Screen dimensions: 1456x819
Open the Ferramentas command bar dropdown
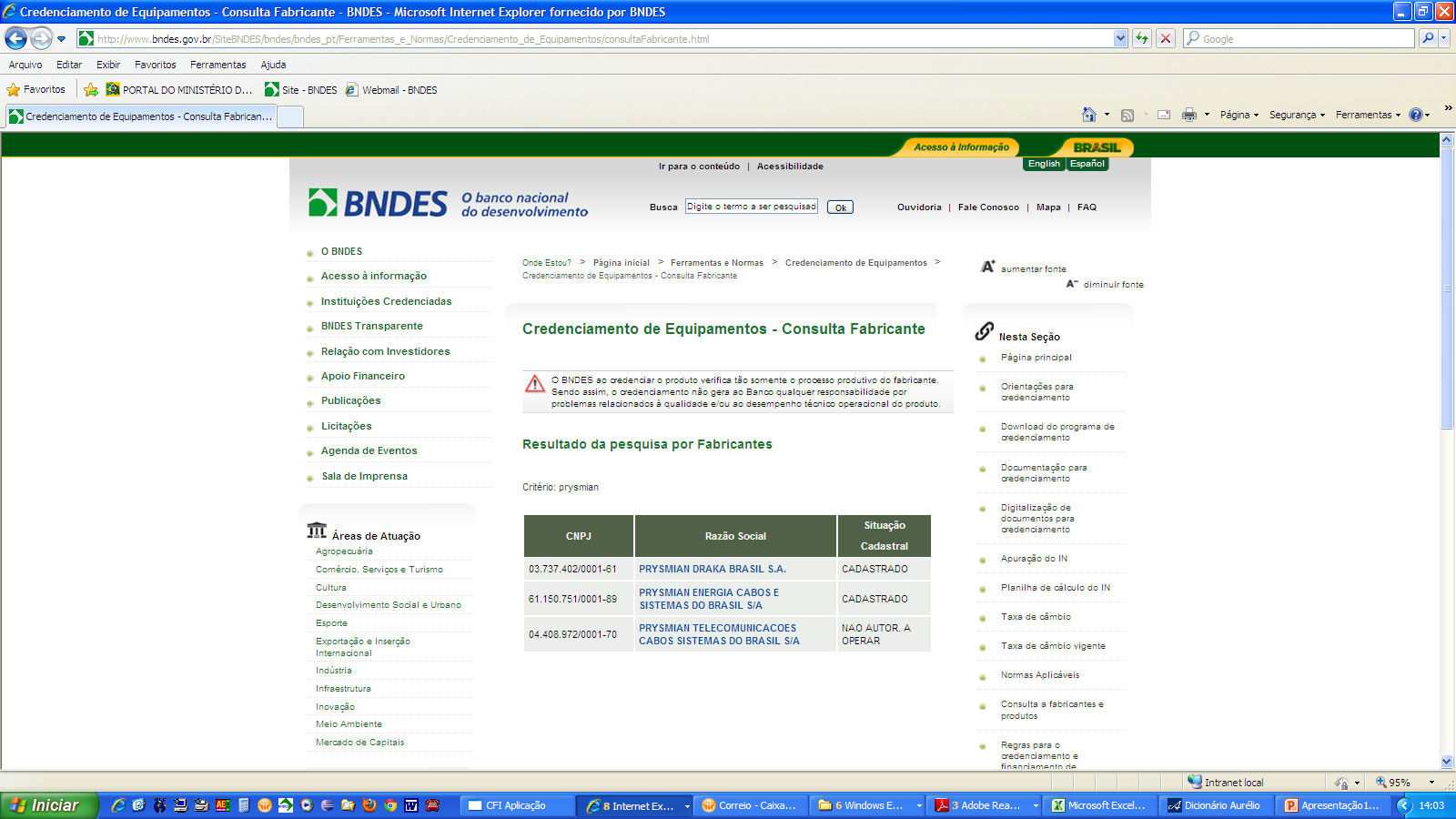1368,115
